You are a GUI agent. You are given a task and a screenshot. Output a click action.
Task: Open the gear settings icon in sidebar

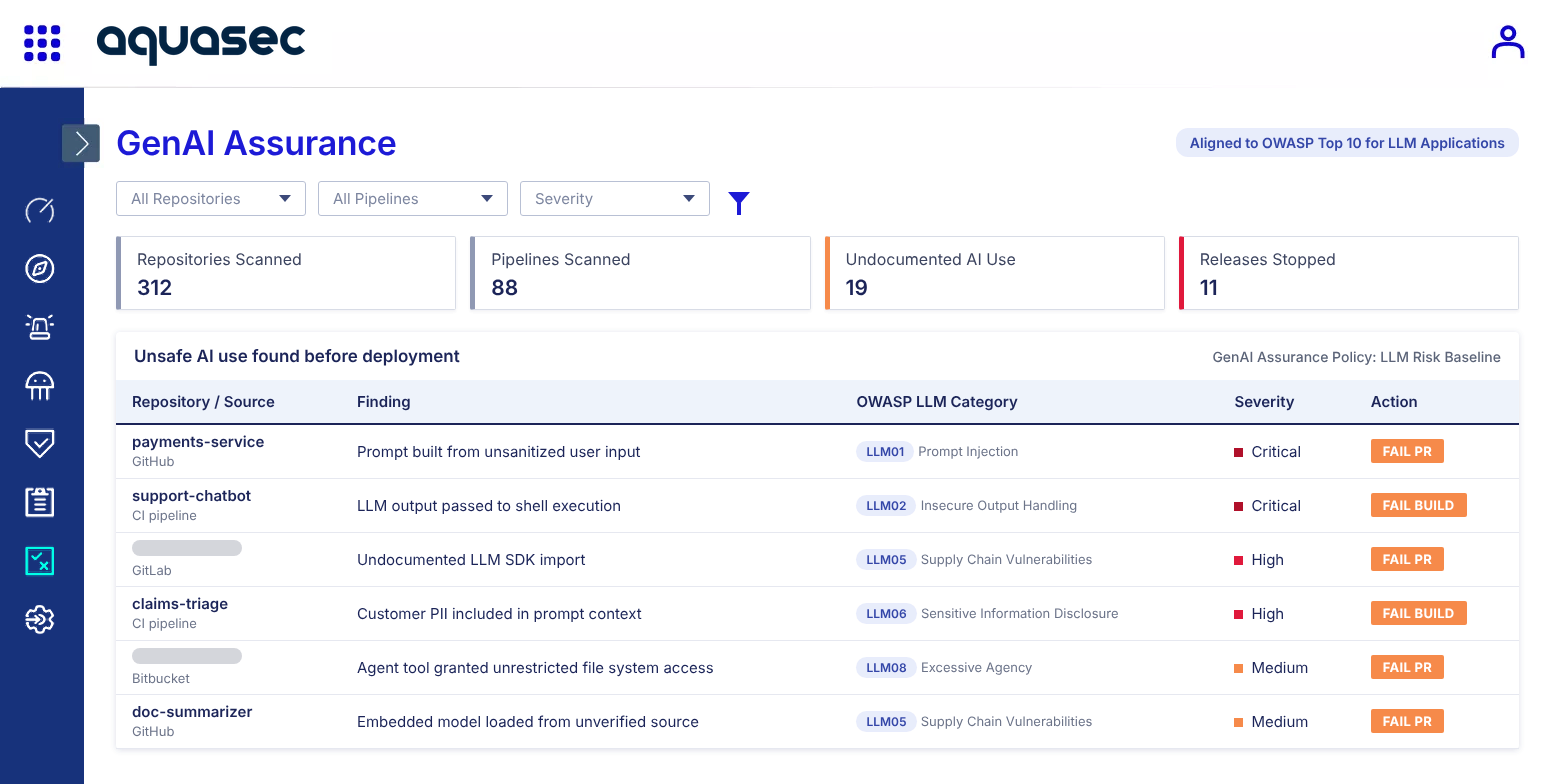click(x=40, y=619)
